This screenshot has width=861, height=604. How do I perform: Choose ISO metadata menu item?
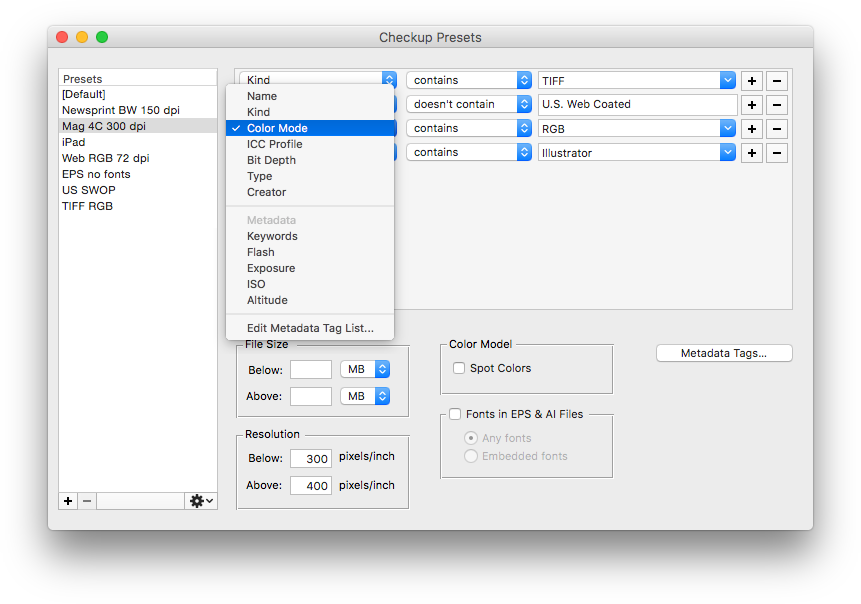[310, 284]
